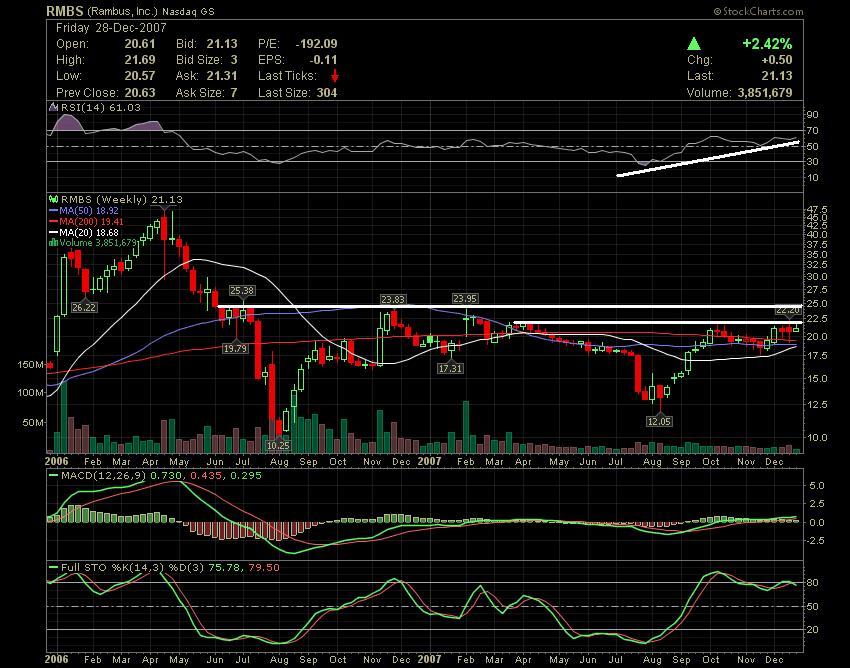Screen dimensions: 850x668
Task: Click the 23.83 high price annotation
Action: click(393, 299)
